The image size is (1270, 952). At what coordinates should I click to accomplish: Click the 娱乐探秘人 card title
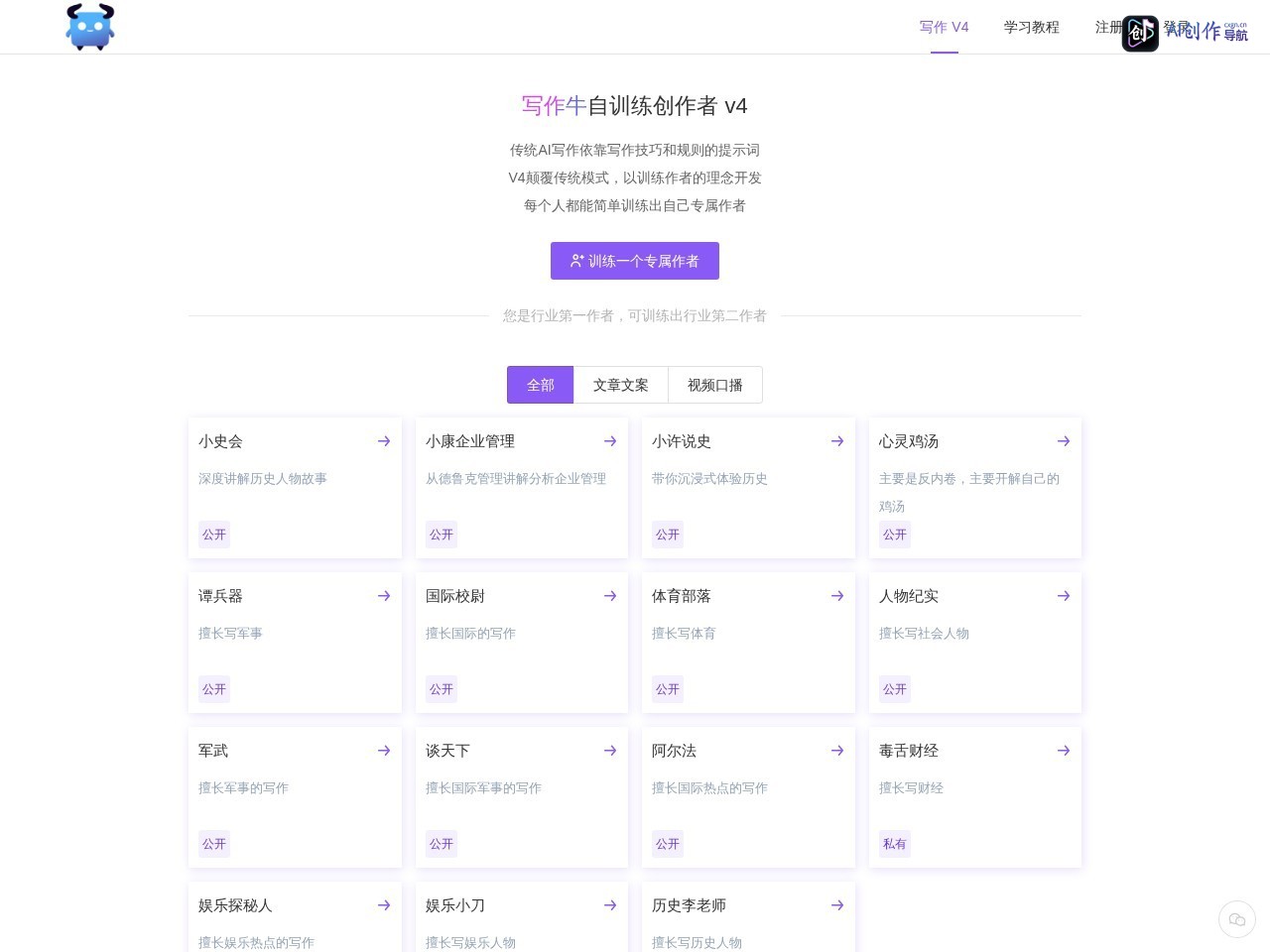[x=235, y=905]
